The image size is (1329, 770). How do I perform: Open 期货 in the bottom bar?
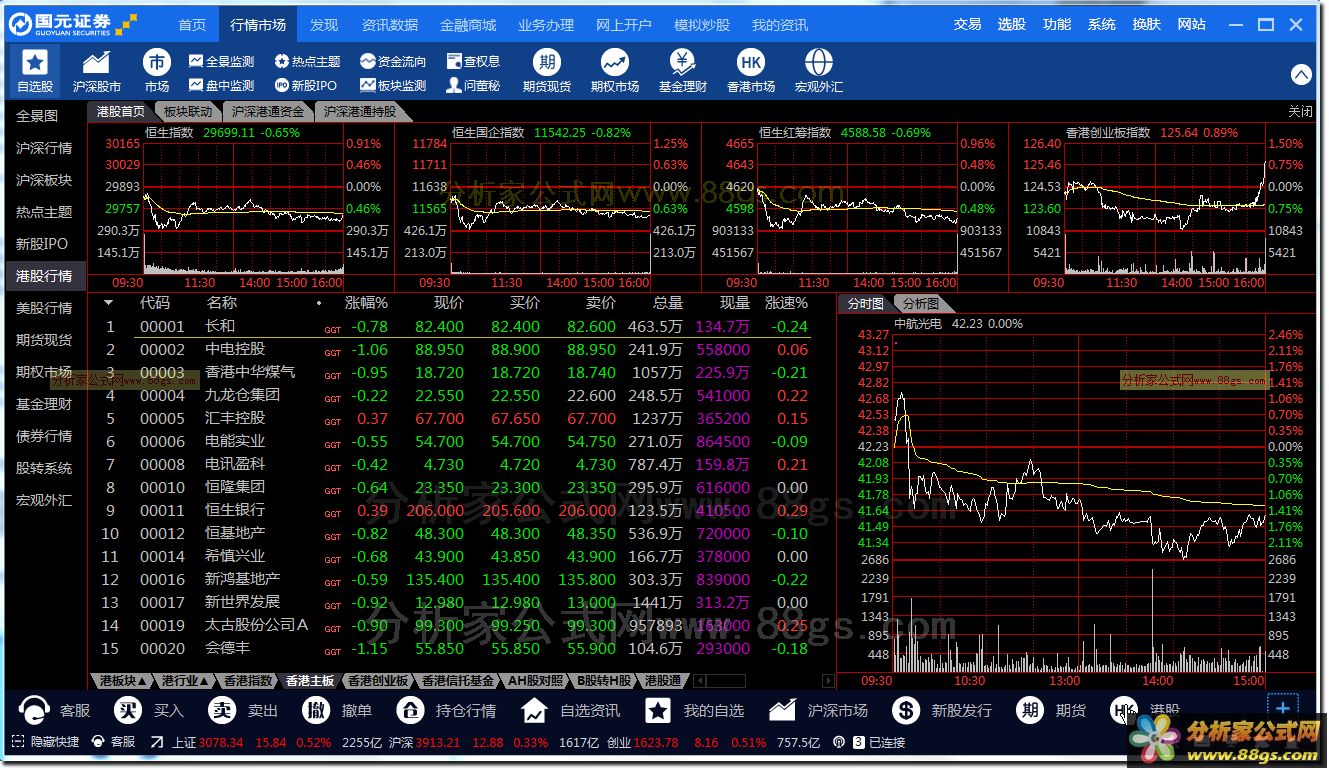tap(1051, 710)
